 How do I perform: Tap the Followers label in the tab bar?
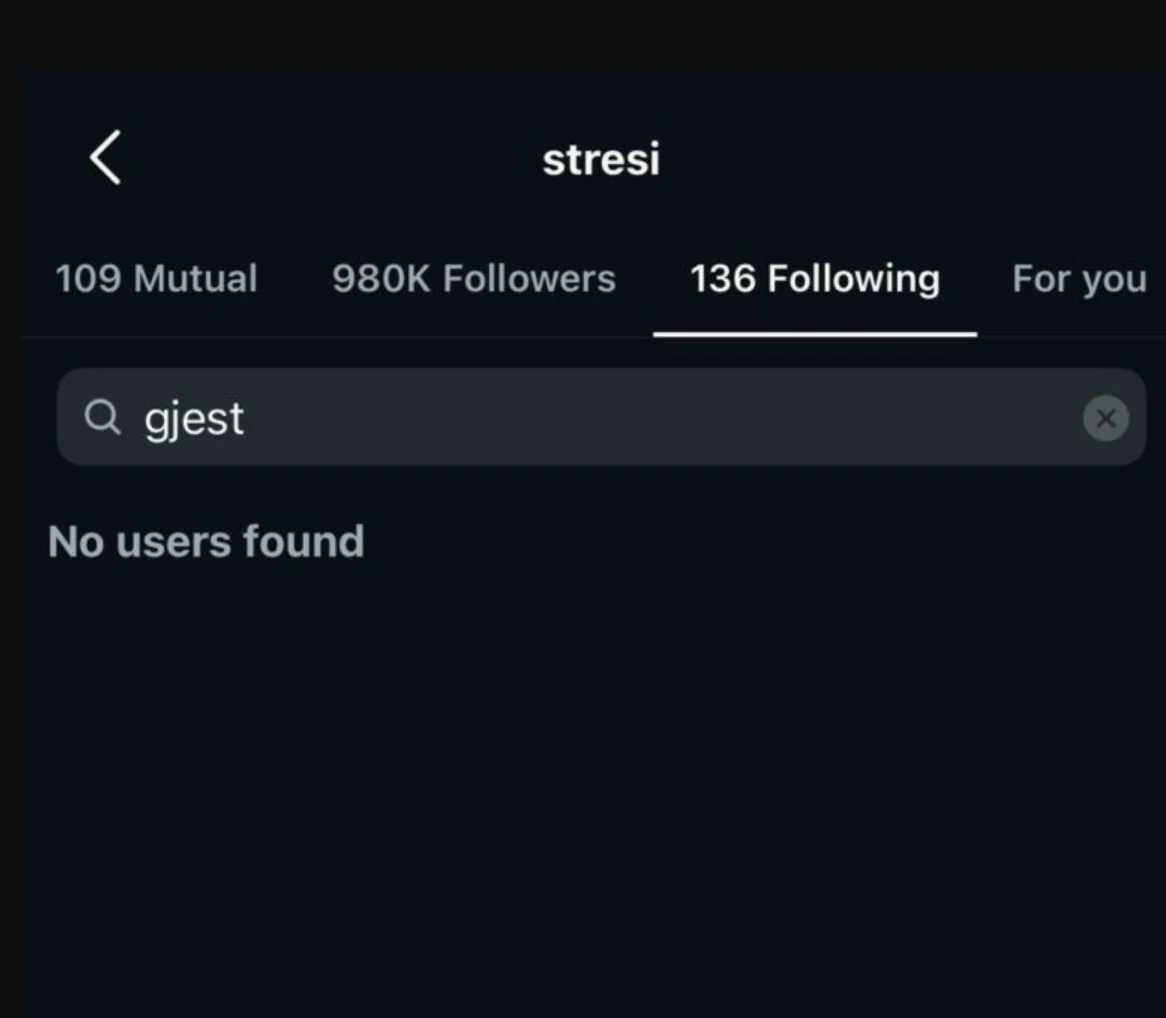(529, 279)
